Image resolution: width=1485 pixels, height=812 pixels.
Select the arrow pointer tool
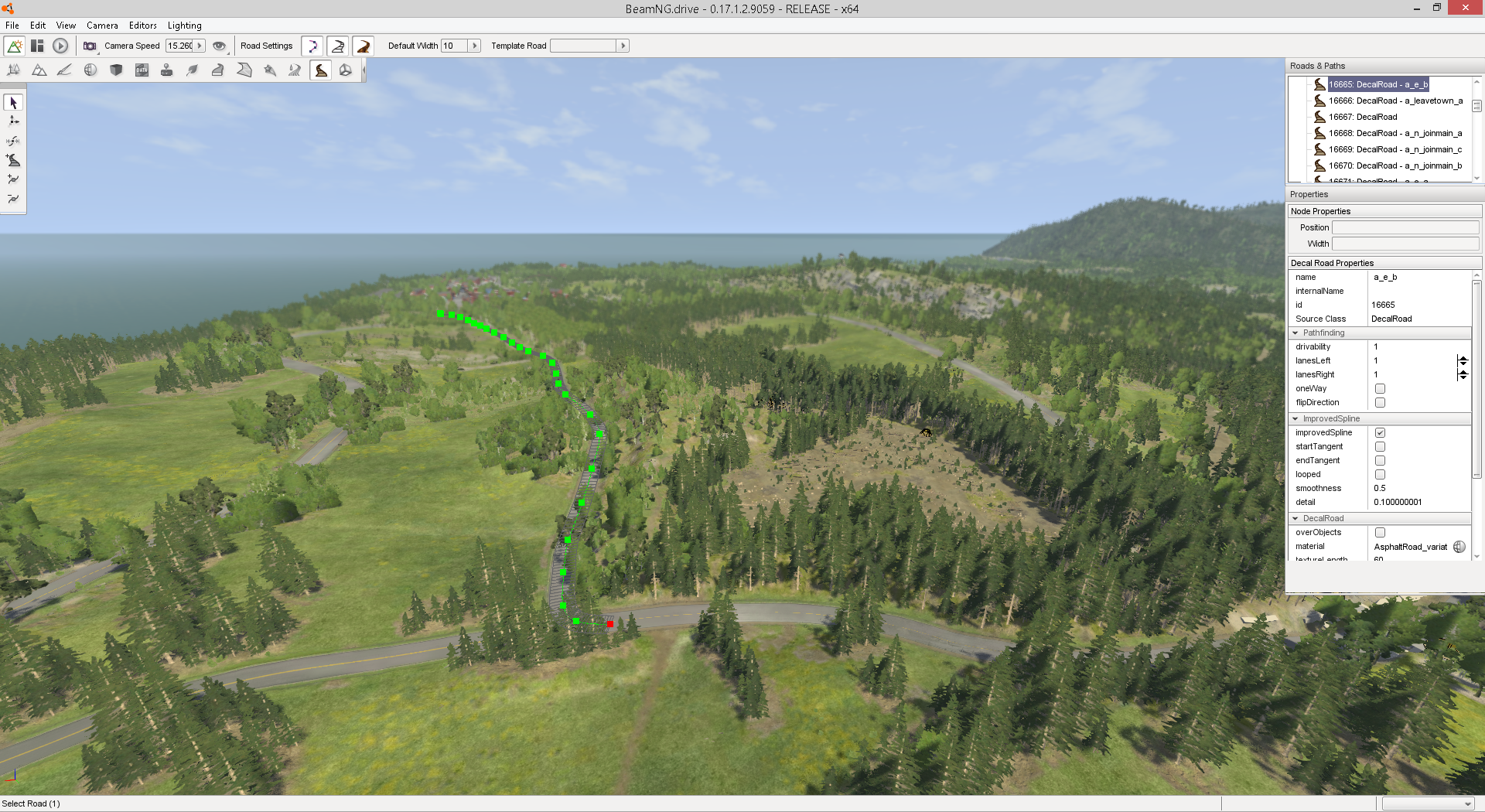[13, 102]
